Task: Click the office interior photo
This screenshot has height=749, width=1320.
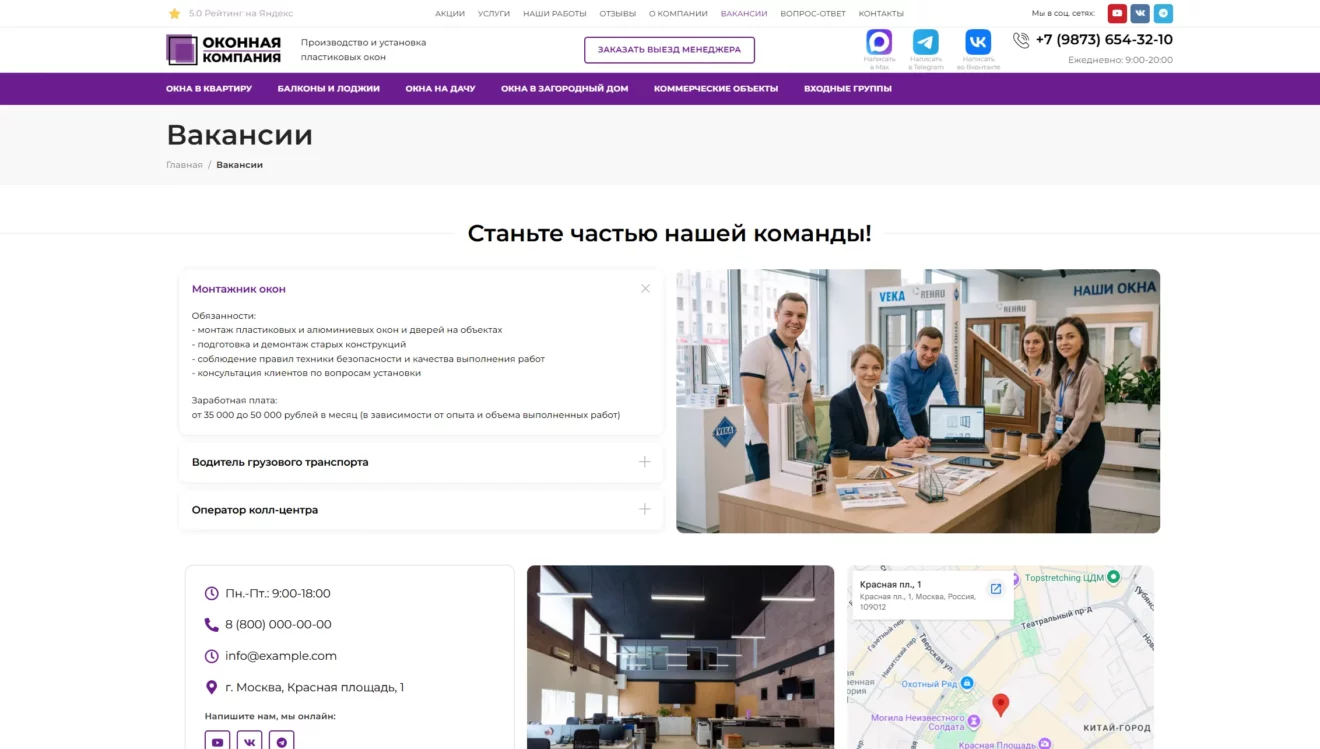Action: [681, 657]
